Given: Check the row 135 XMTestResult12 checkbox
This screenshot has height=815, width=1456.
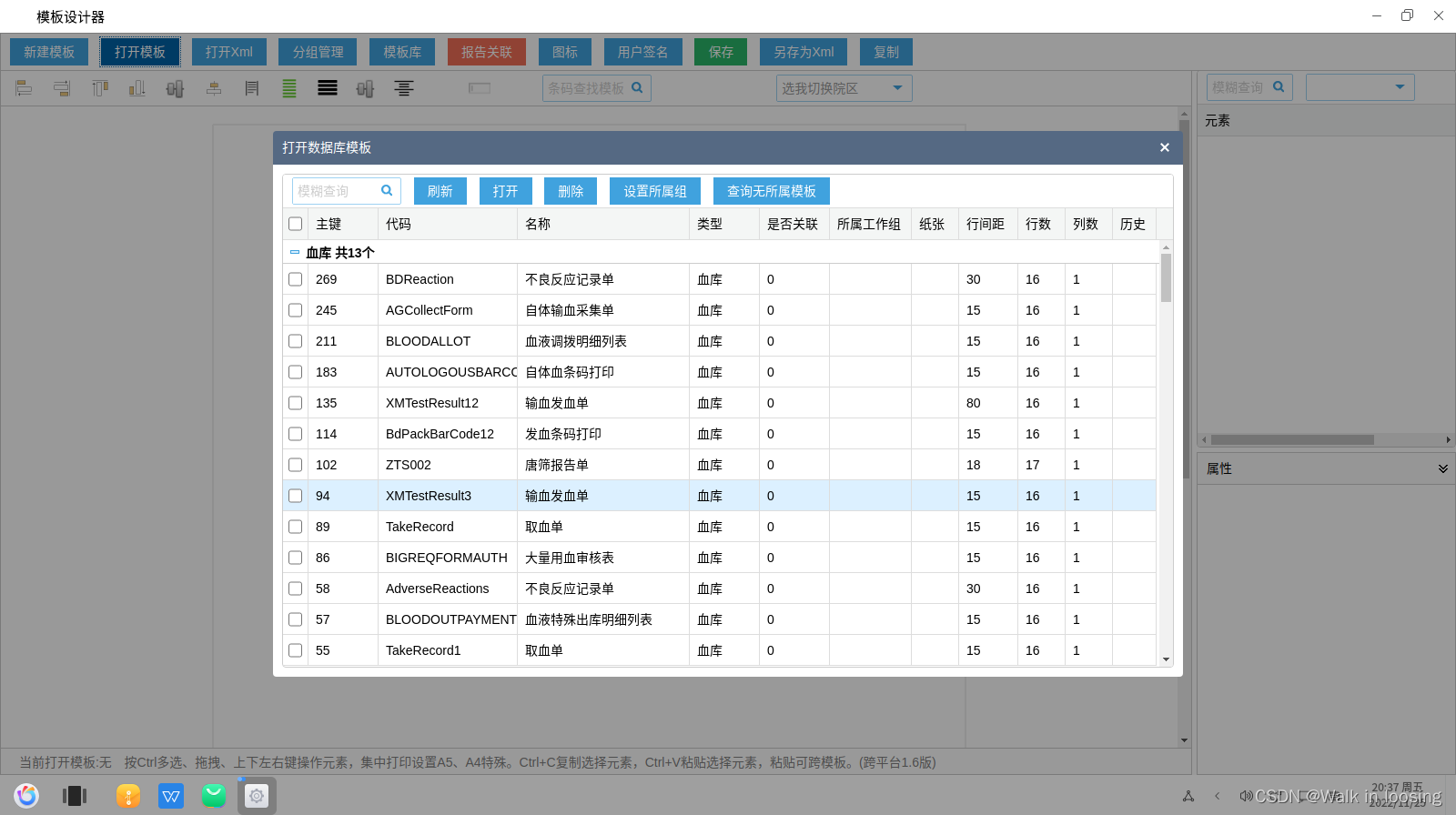Looking at the screenshot, I should (x=296, y=403).
